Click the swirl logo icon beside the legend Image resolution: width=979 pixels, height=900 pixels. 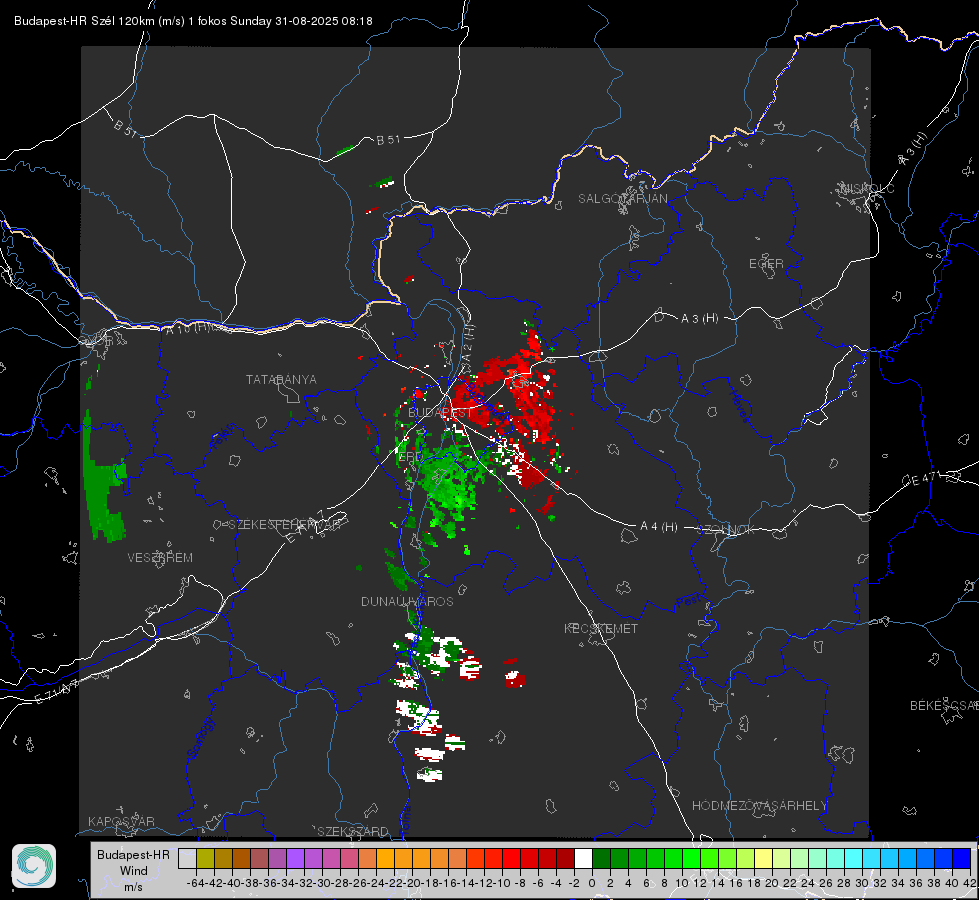(x=34, y=866)
